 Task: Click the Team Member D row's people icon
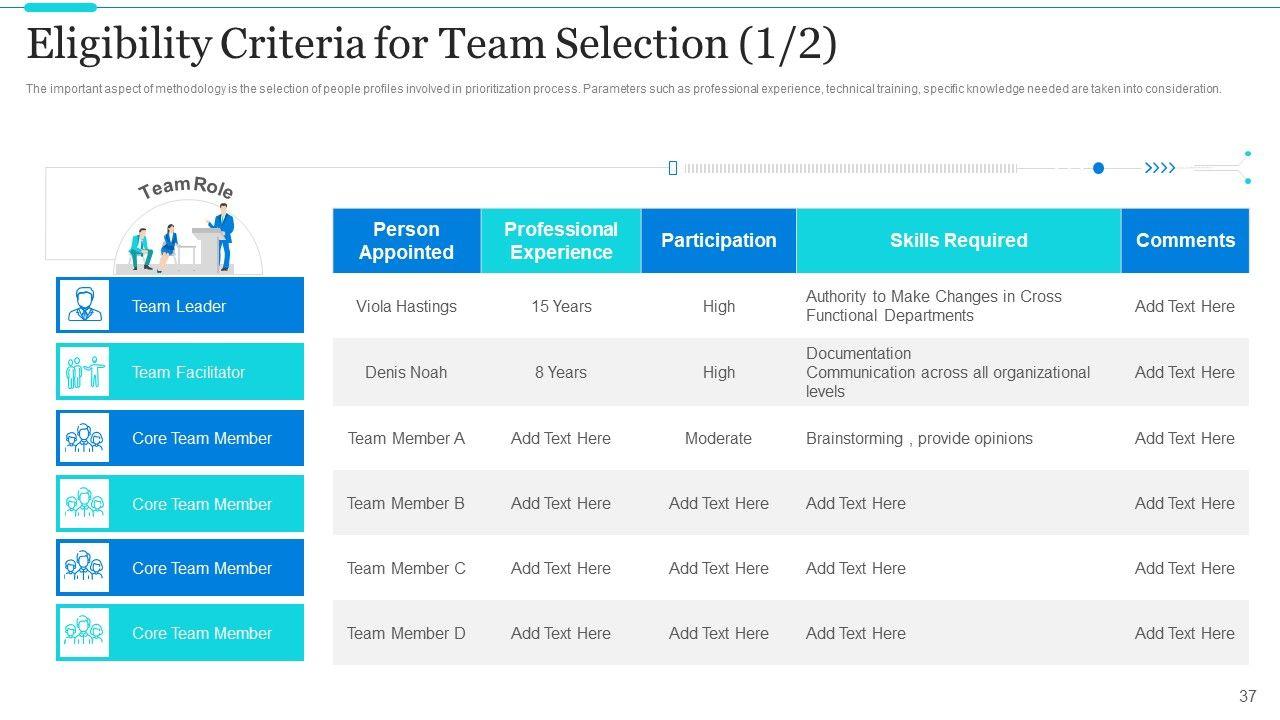[84, 633]
